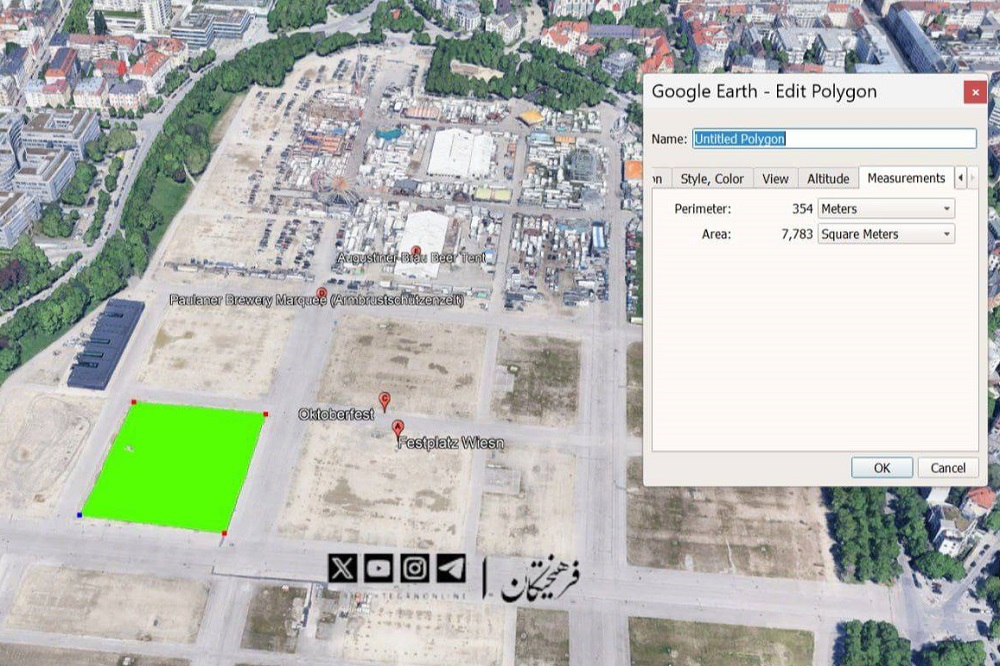Select the Festplatz Wiesn placemark pin
Screen dimensions: 1000x666
pyautogui.click(x=398, y=428)
